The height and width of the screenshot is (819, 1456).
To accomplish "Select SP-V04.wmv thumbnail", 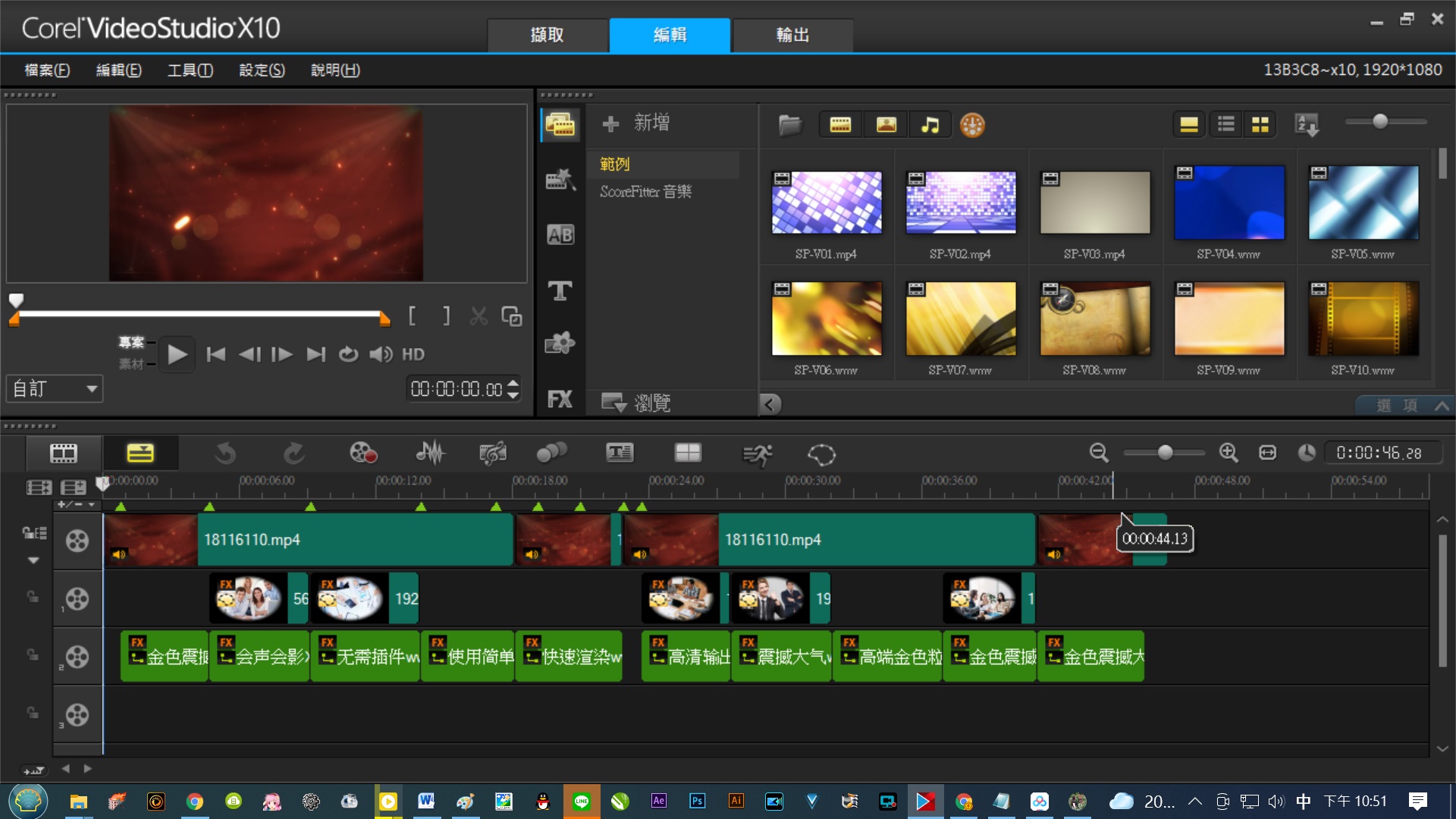I will [x=1229, y=202].
